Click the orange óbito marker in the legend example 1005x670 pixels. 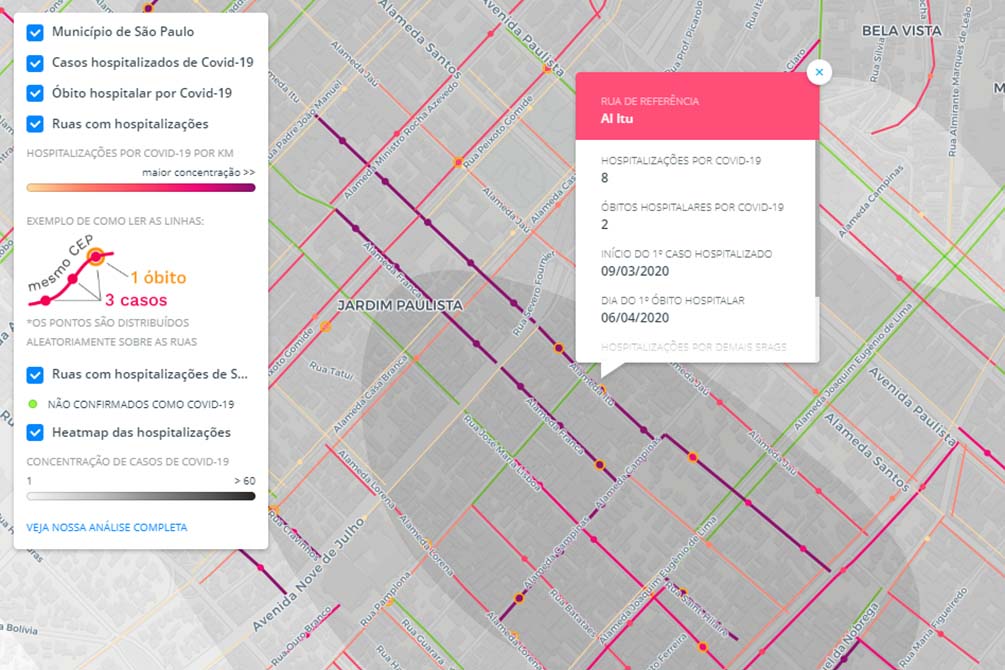[x=96, y=257]
